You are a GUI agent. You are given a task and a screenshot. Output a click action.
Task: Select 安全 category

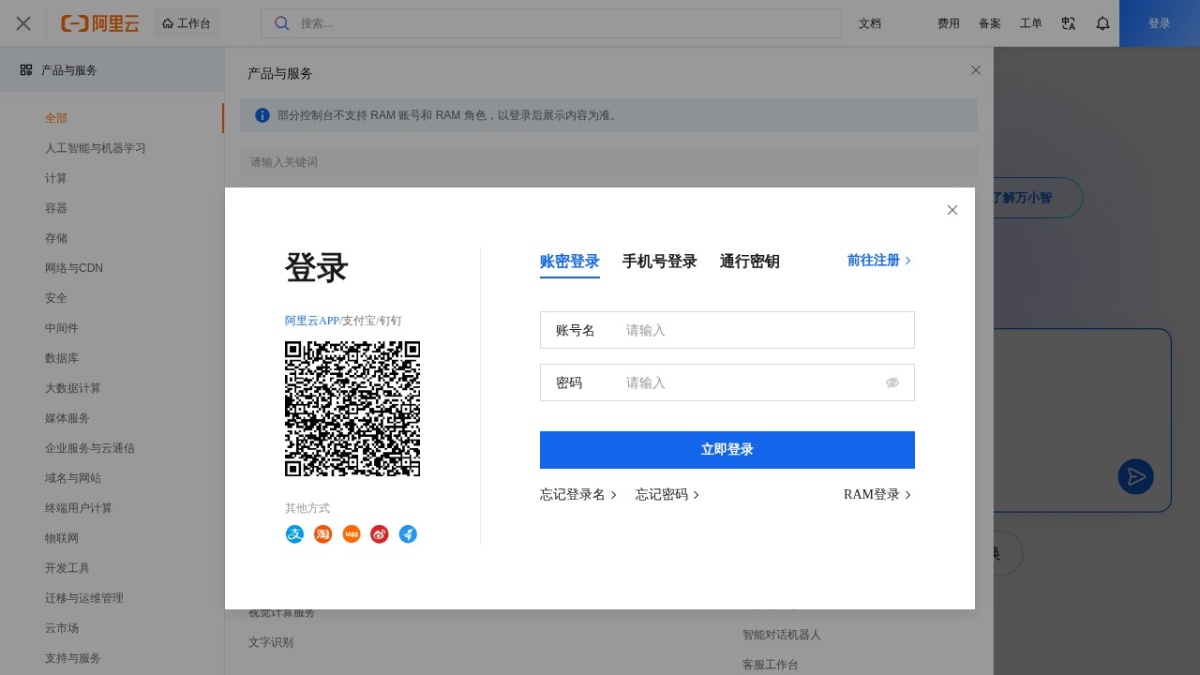pyautogui.click(x=56, y=298)
